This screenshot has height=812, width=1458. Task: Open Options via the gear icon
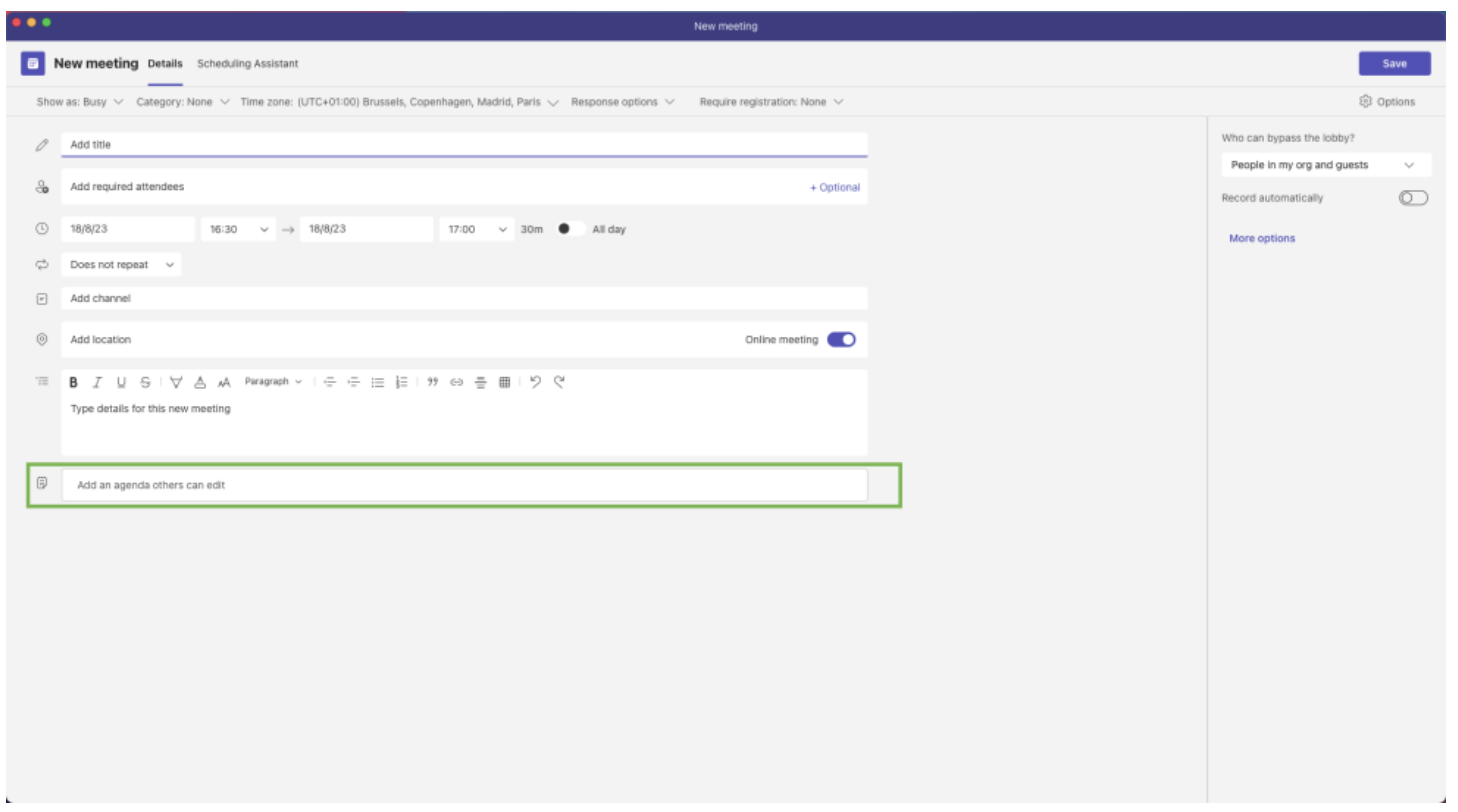point(1365,101)
